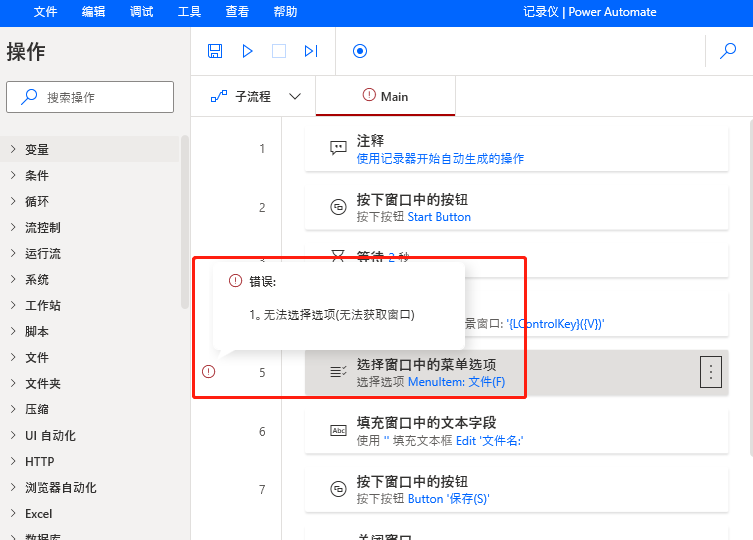Click the button-press icon of step 2
The image size is (753, 540).
[x=338, y=207]
